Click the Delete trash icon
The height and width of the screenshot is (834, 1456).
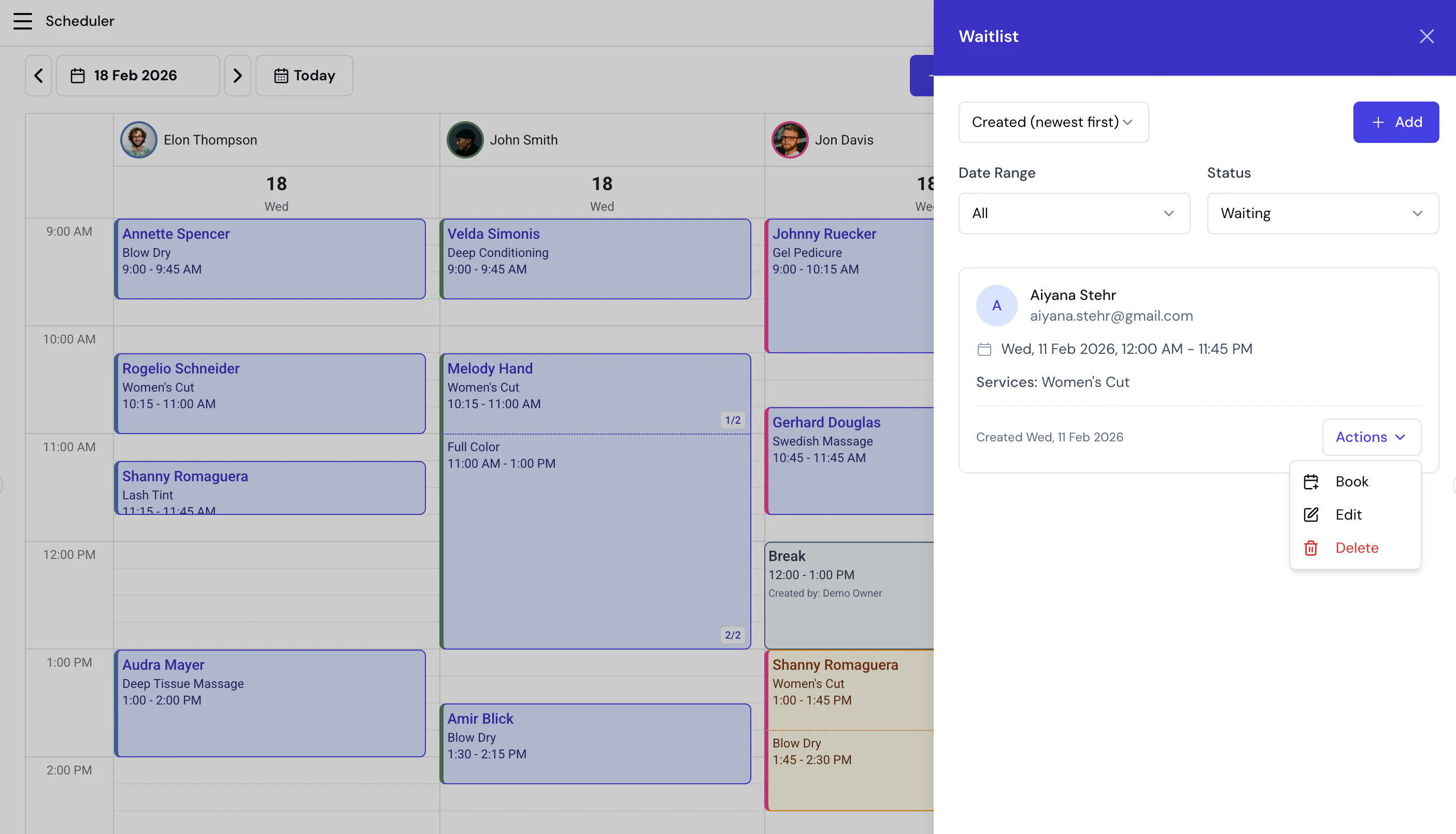(1311, 548)
